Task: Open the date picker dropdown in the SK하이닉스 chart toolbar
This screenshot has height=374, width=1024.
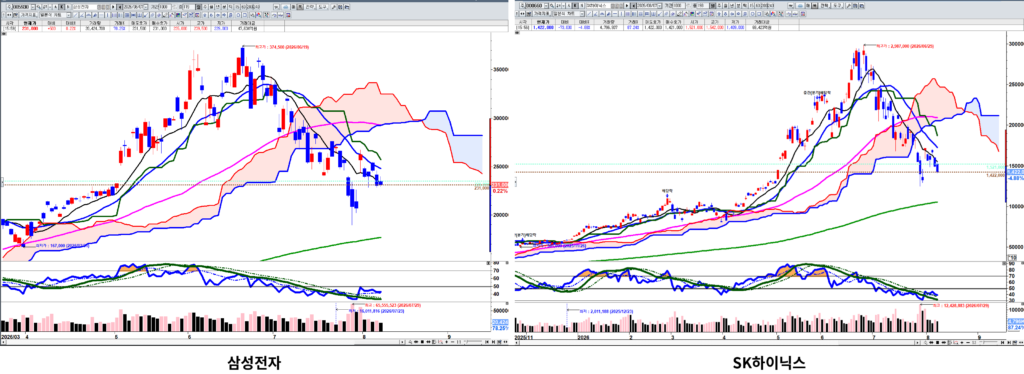Action: point(660,6)
